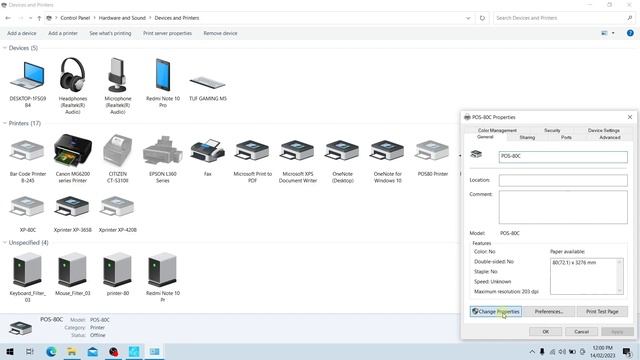
Task: Open Mail app from taskbar
Action: click(x=93, y=351)
